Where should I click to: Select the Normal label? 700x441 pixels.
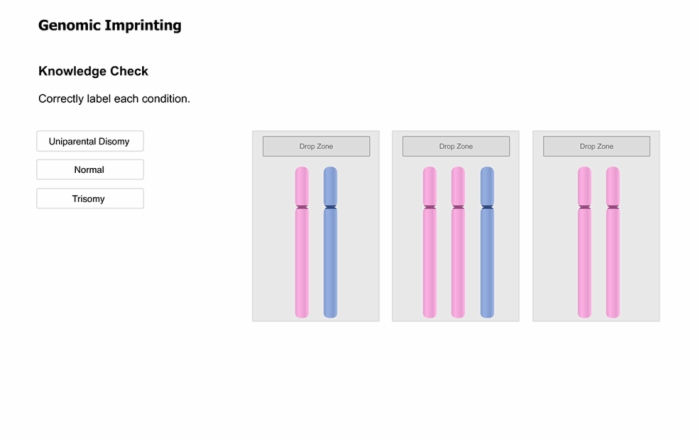90,170
